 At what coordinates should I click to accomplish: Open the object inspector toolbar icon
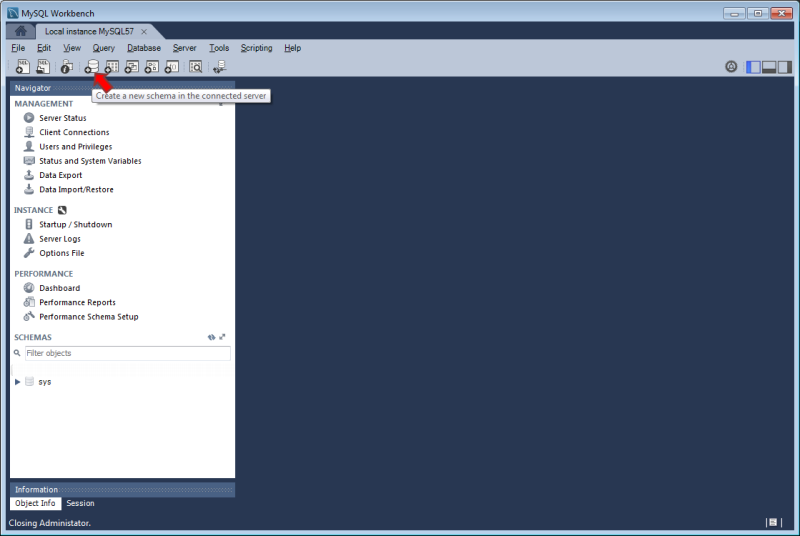[66, 66]
